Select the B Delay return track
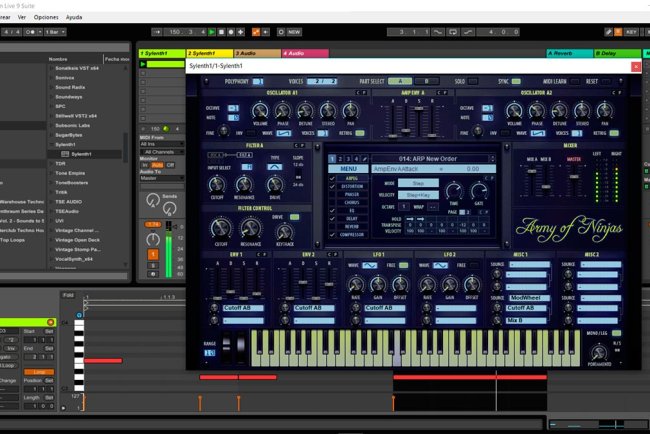The image size is (650, 434). [x=618, y=53]
